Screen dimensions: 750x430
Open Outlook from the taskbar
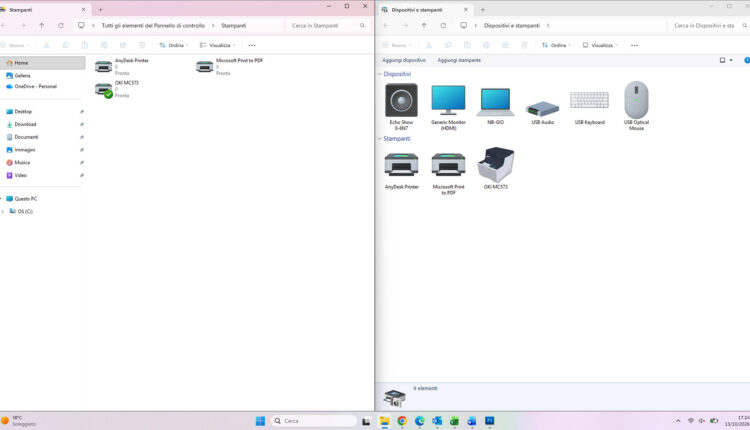(x=437, y=421)
